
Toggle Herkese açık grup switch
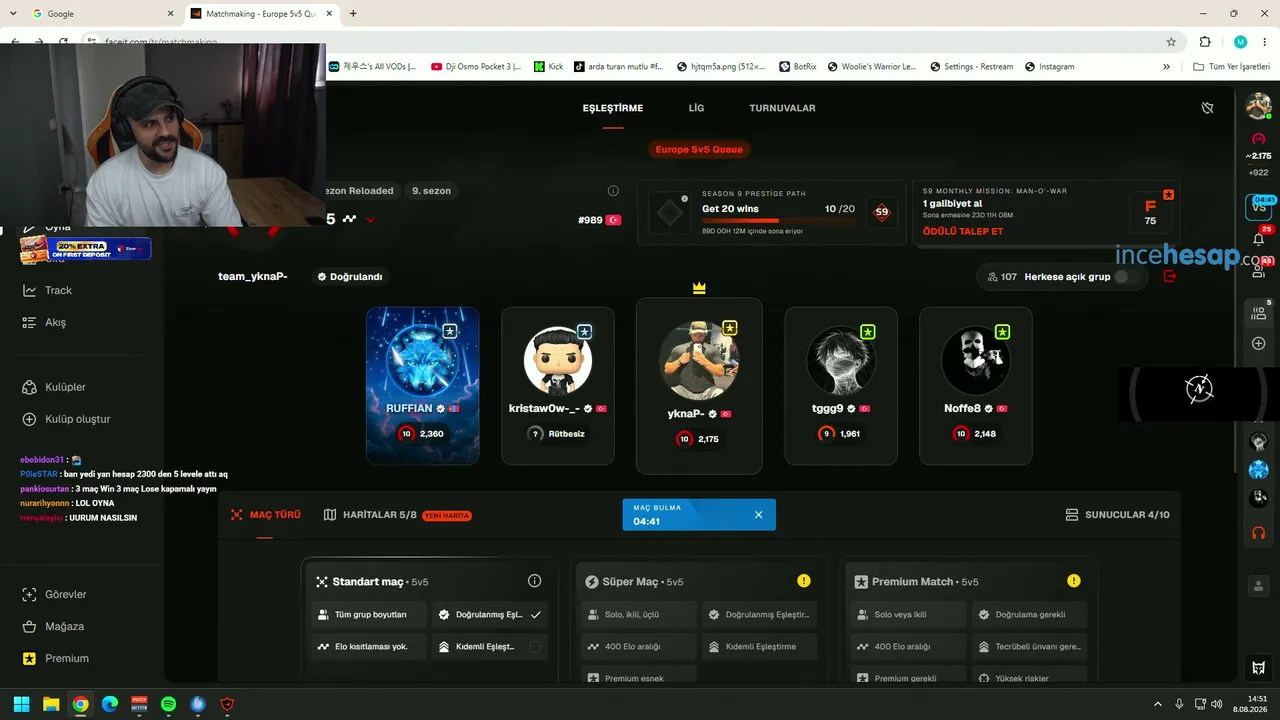pos(1126,277)
